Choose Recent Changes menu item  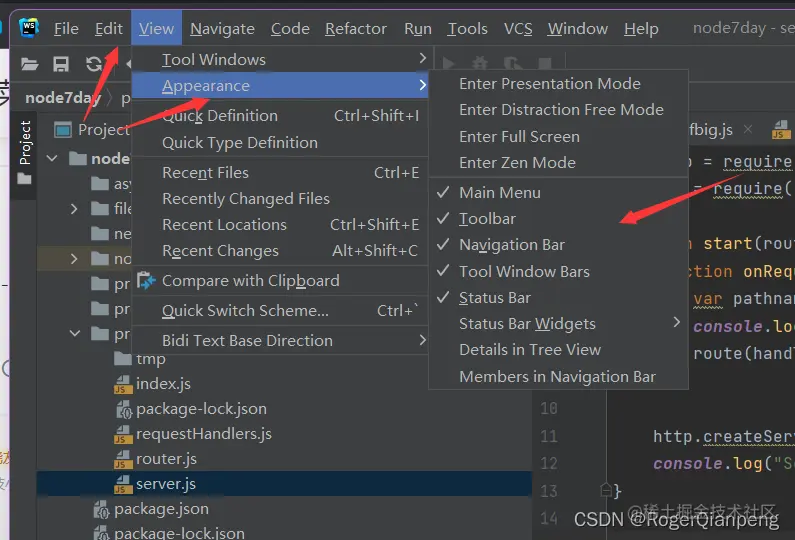click(x=280, y=251)
